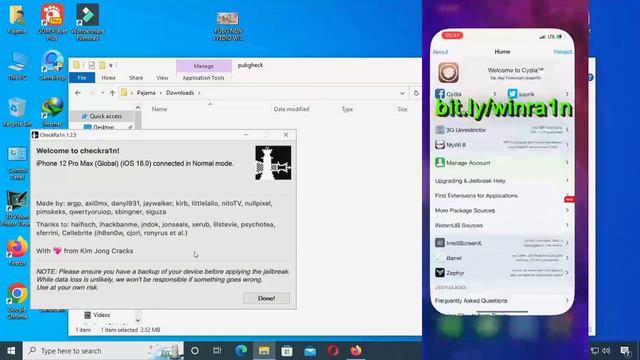Open Upgrading & Jailbreak Help
Image resolution: width=640 pixels, height=360 pixels.
pos(502,181)
